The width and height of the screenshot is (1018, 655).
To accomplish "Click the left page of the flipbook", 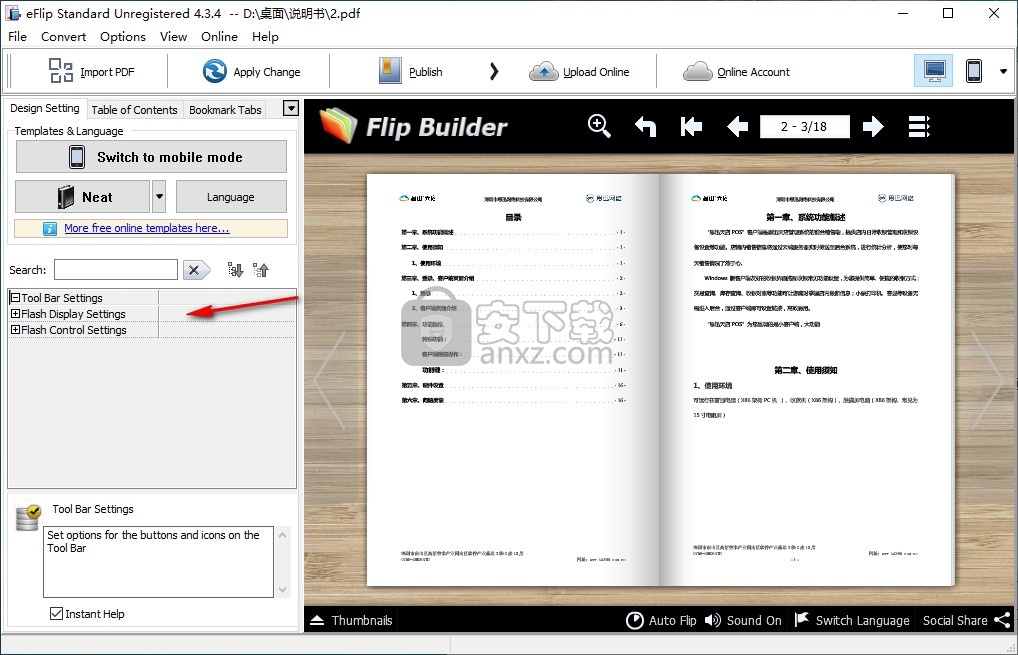I will 513,380.
